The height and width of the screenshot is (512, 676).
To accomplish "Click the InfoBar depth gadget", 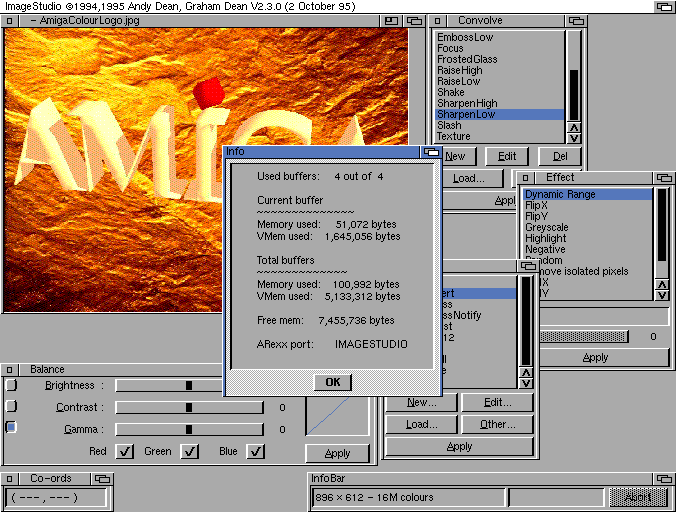I will pos(664,478).
